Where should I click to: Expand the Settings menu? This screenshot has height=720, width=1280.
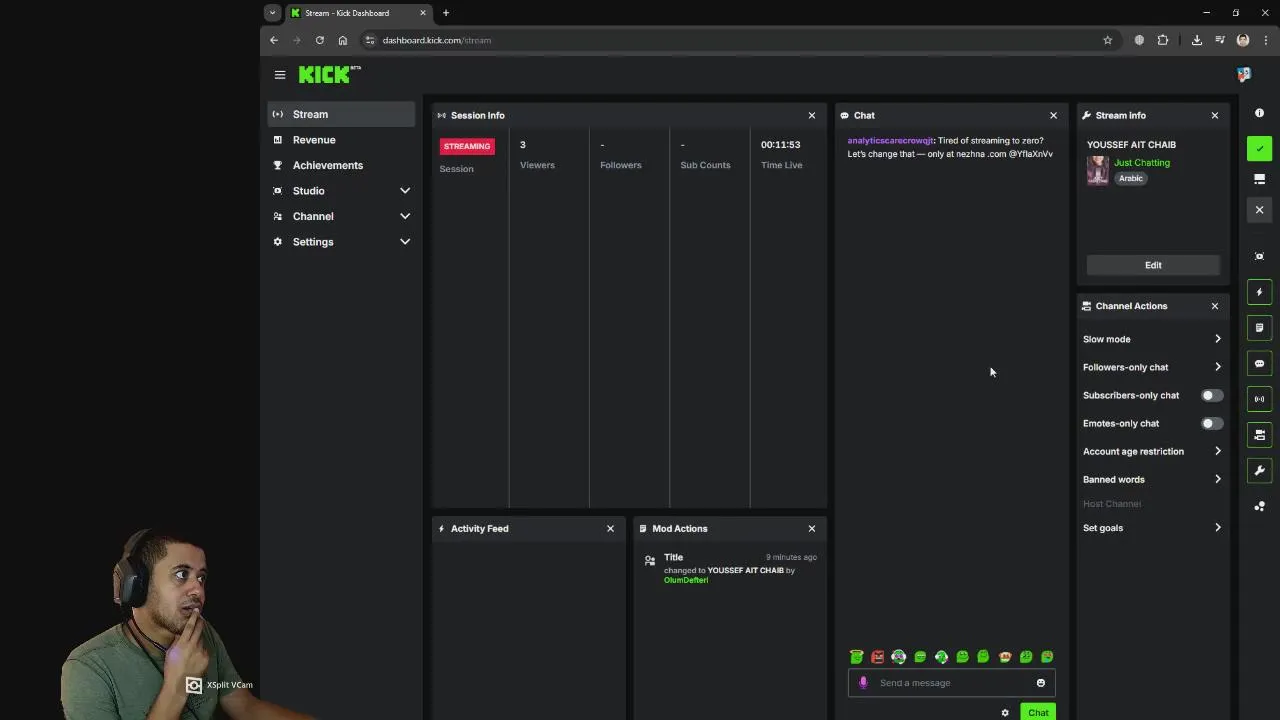coord(341,241)
